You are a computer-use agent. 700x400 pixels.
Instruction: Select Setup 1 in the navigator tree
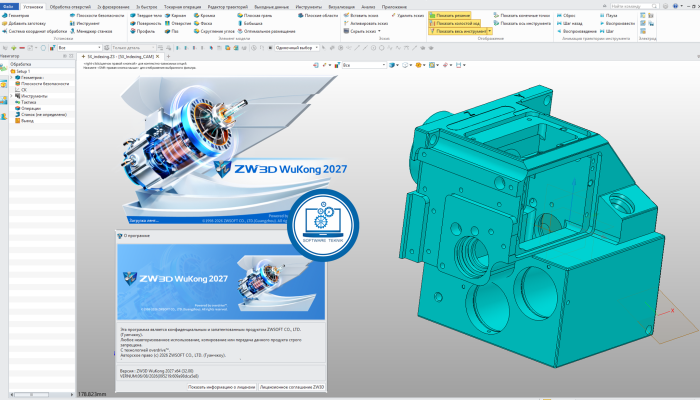tap(20, 71)
